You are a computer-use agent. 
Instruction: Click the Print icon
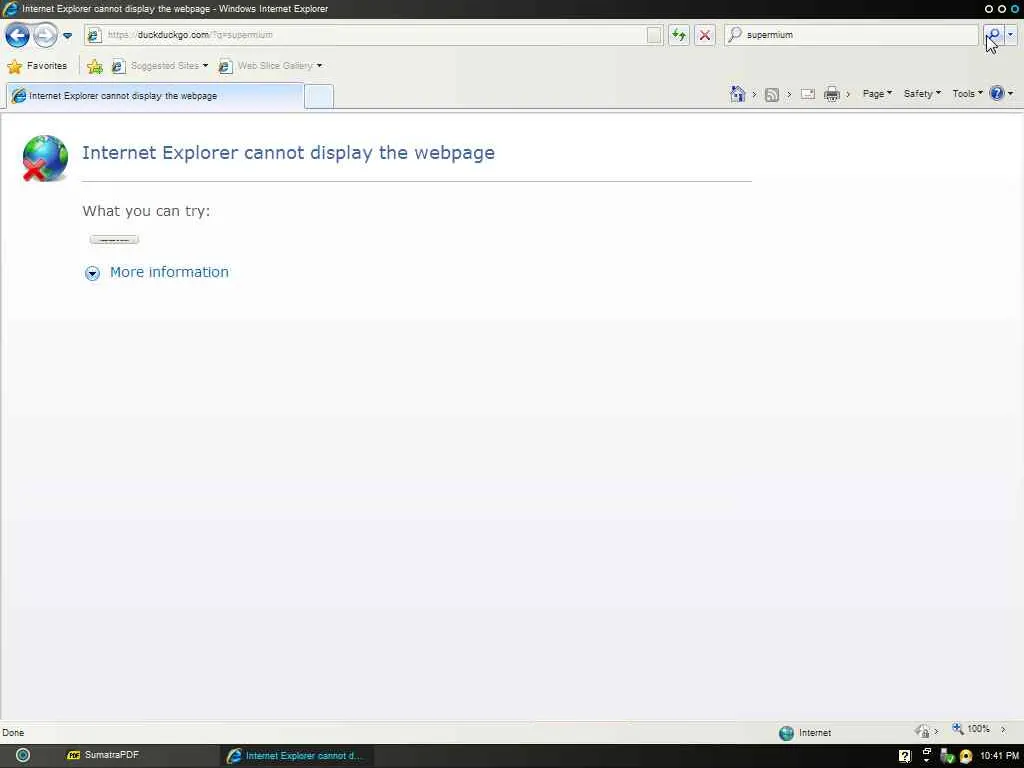(831, 94)
